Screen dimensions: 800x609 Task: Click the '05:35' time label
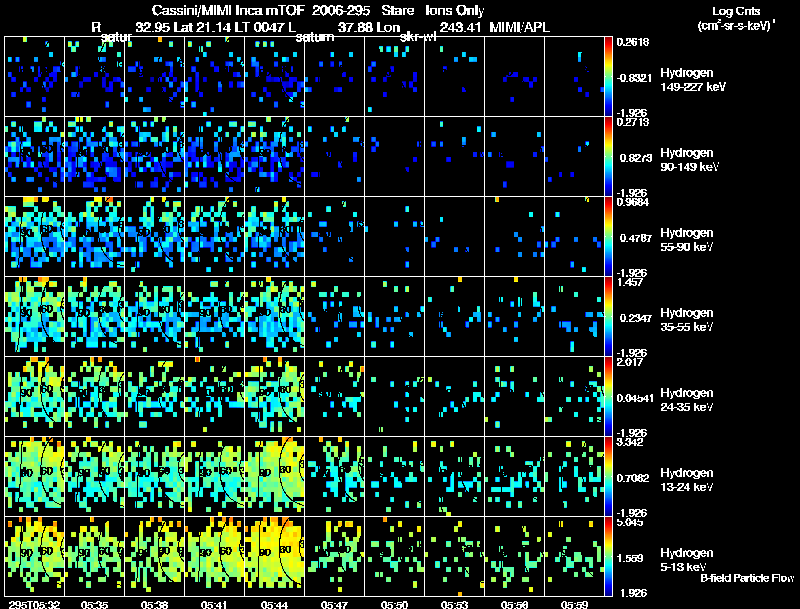pyautogui.click(x=94, y=604)
